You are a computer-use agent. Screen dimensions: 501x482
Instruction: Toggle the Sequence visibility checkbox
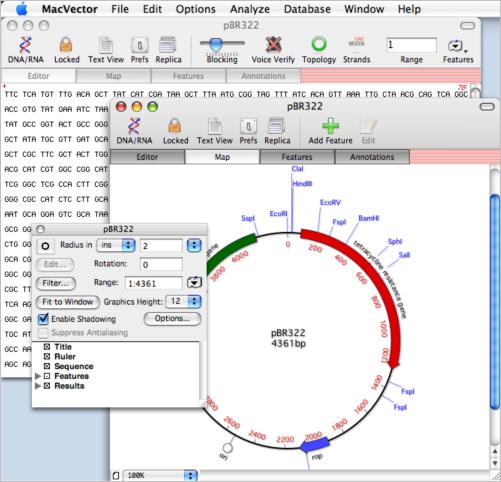(47, 366)
